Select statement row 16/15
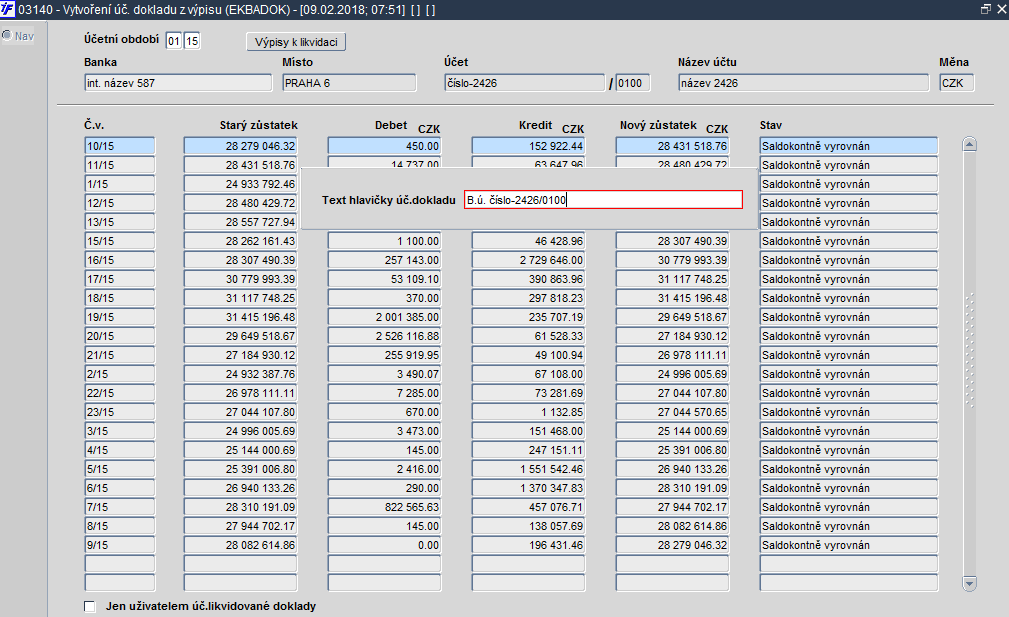 pyautogui.click(x=120, y=260)
